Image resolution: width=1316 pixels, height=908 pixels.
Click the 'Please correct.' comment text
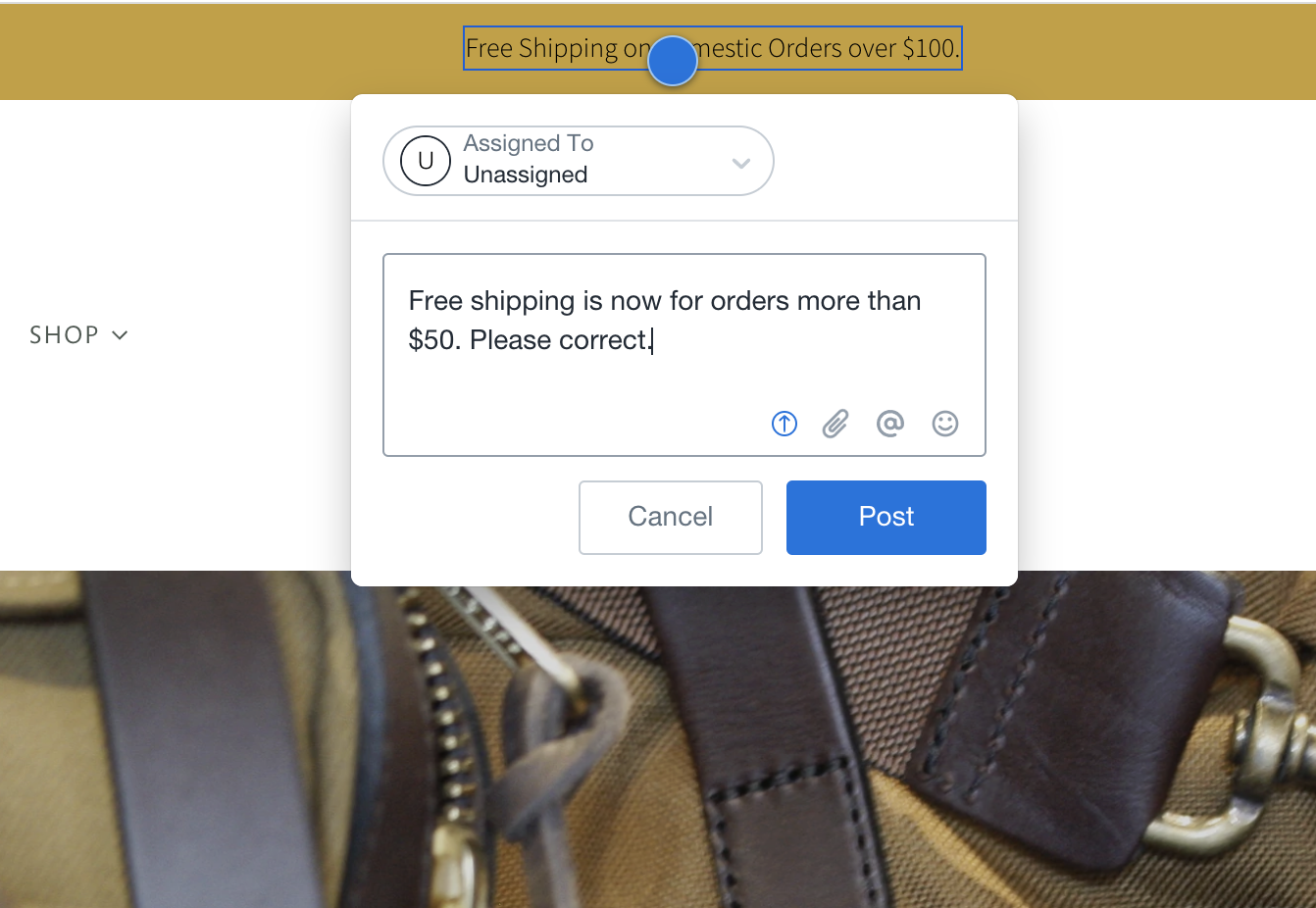(560, 340)
